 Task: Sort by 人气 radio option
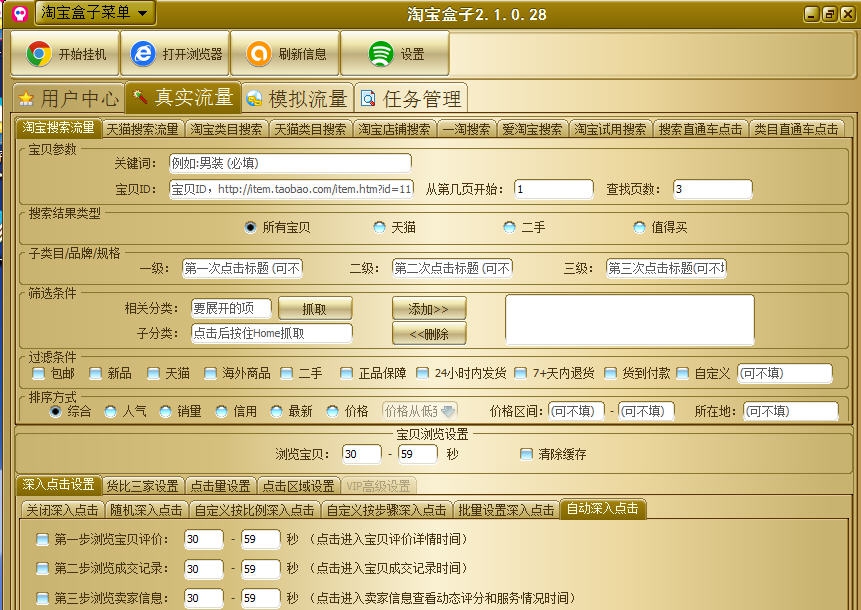(110, 411)
